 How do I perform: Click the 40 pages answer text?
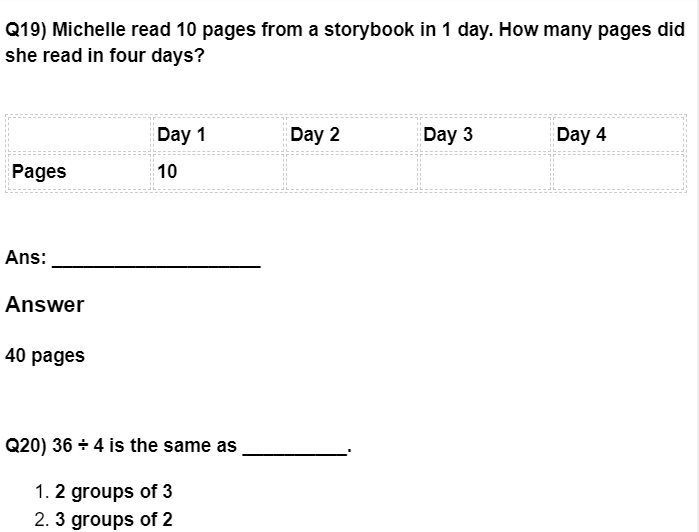tap(45, 356)
